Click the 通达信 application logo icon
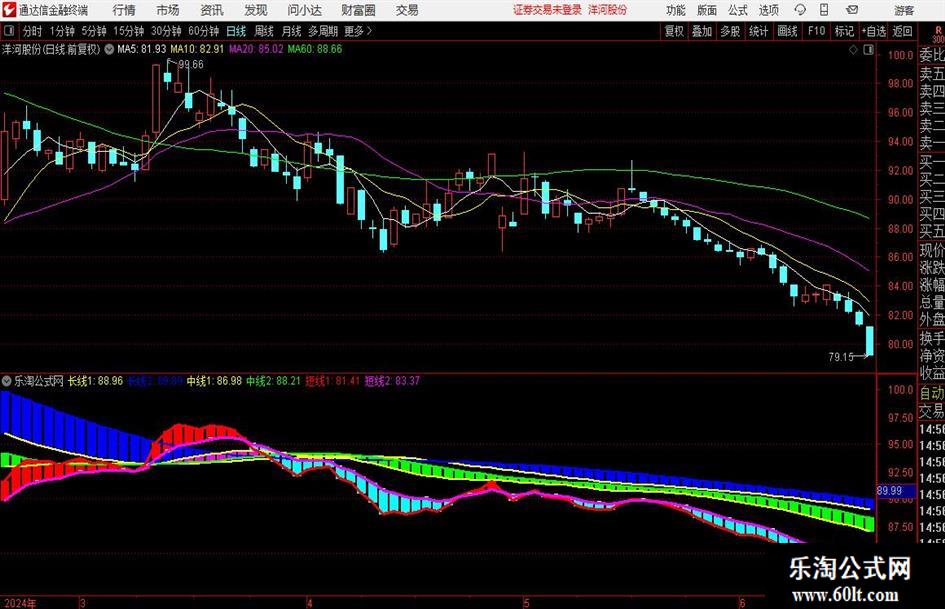 coord(10,10)
